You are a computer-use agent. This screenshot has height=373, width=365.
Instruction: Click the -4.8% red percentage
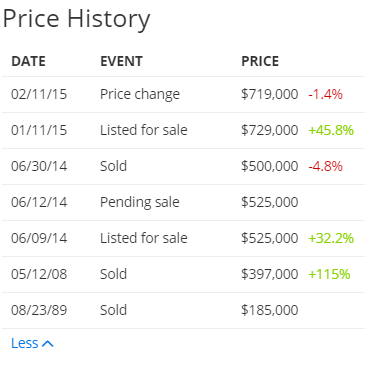tap(325, 166)
